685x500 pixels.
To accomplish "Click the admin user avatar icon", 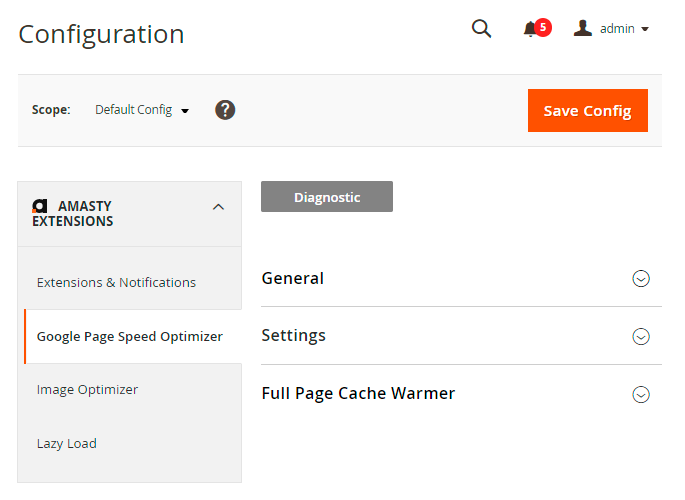I will tap(583, 28).
